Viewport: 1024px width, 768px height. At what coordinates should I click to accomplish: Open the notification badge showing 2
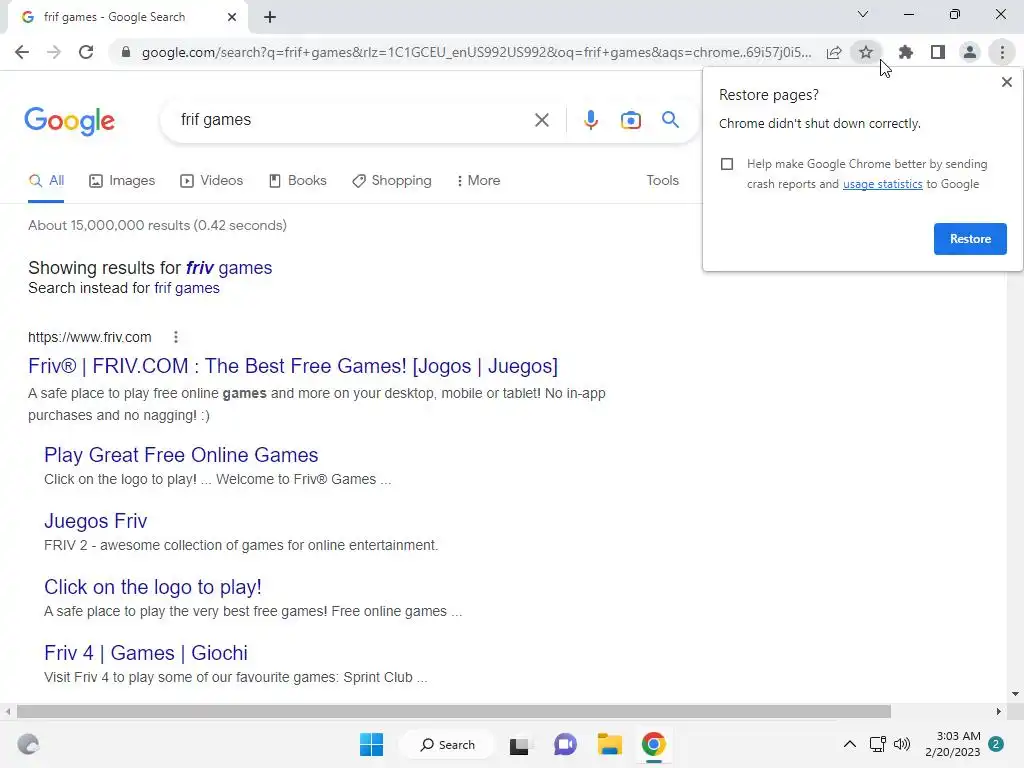click(996, 744)
